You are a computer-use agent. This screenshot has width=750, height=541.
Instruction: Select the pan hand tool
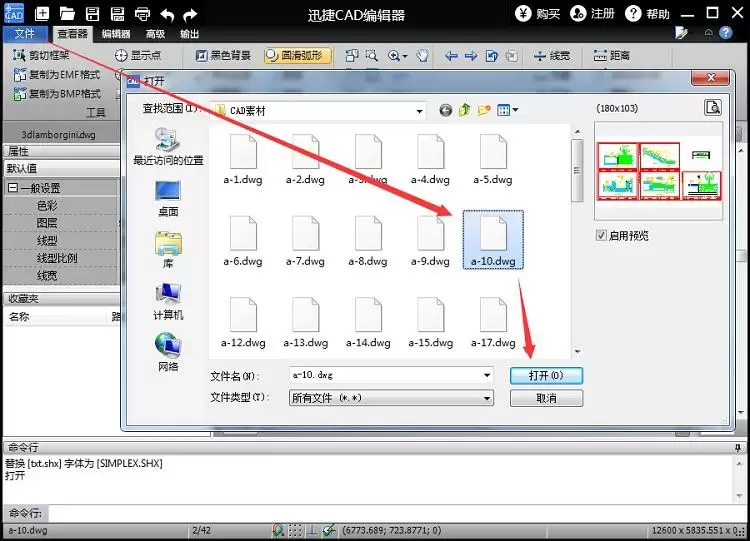(422, 56)
